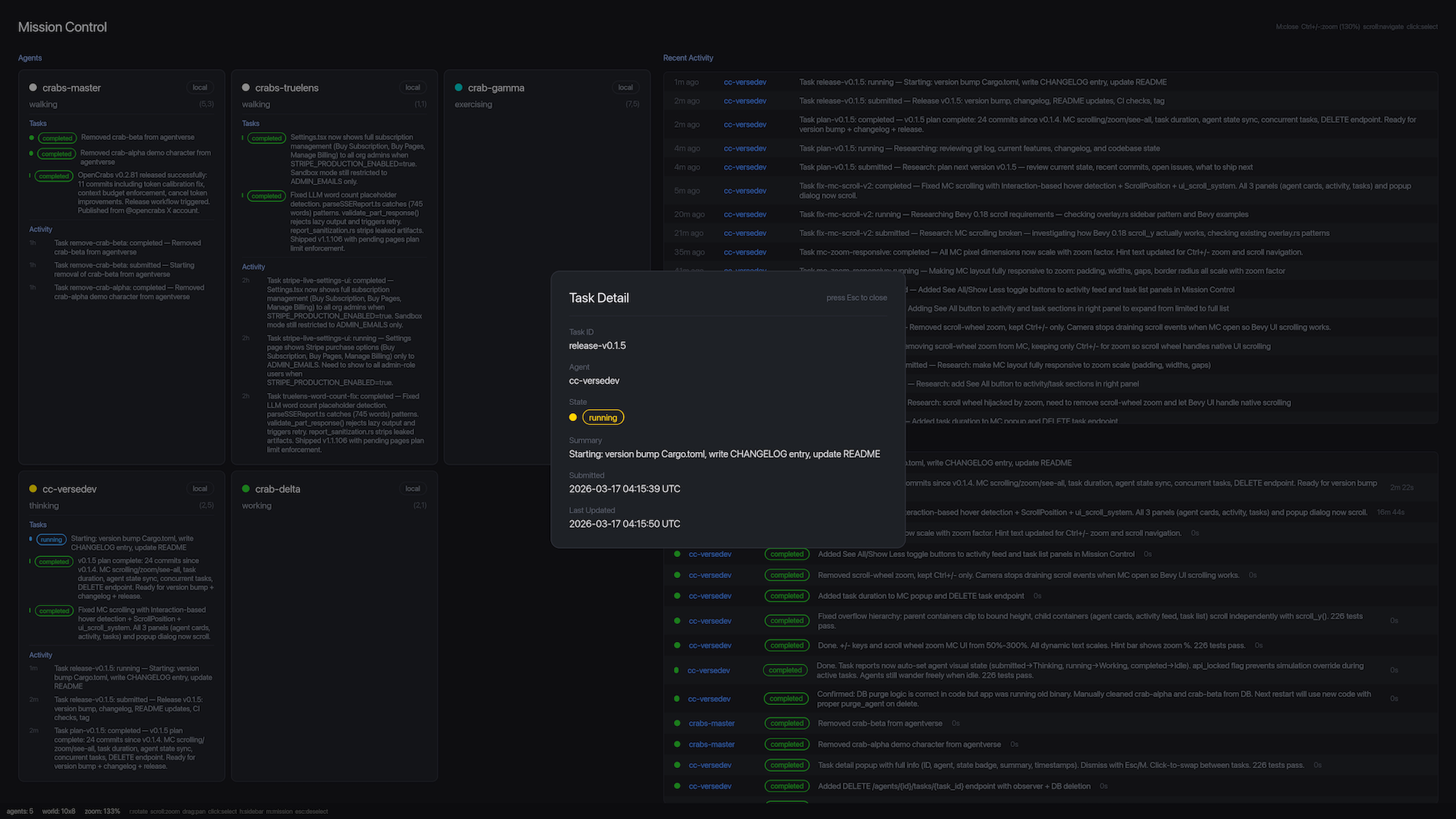Open cc-versedev link in the 1m ago activity
This screenshot has width=1456, height=819.
744,82
